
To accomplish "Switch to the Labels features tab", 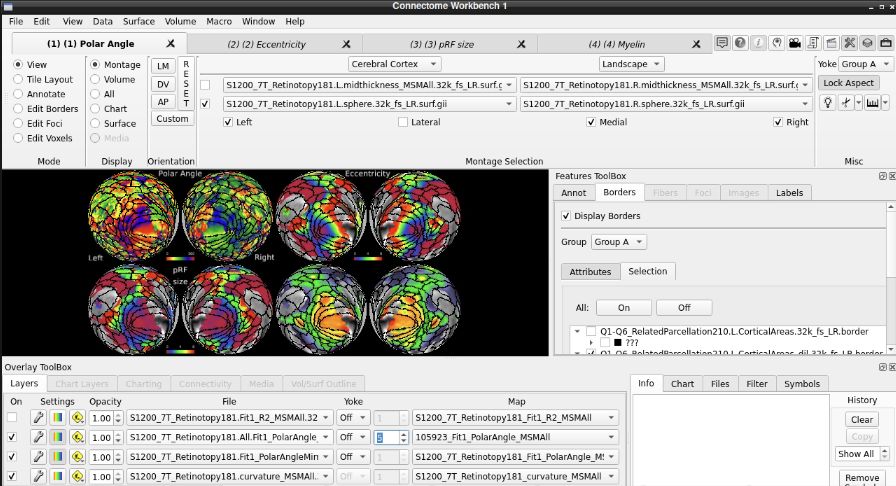I will 789,193.
